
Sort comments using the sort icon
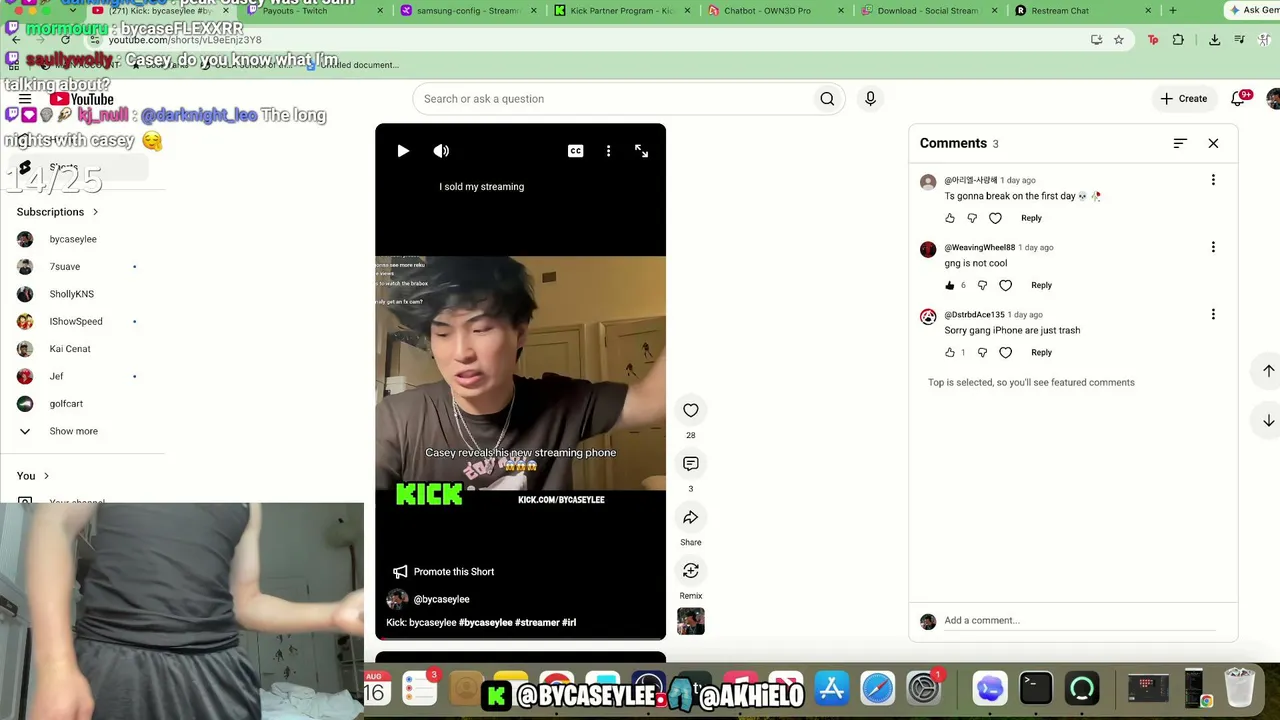[x=1180, y=143]
